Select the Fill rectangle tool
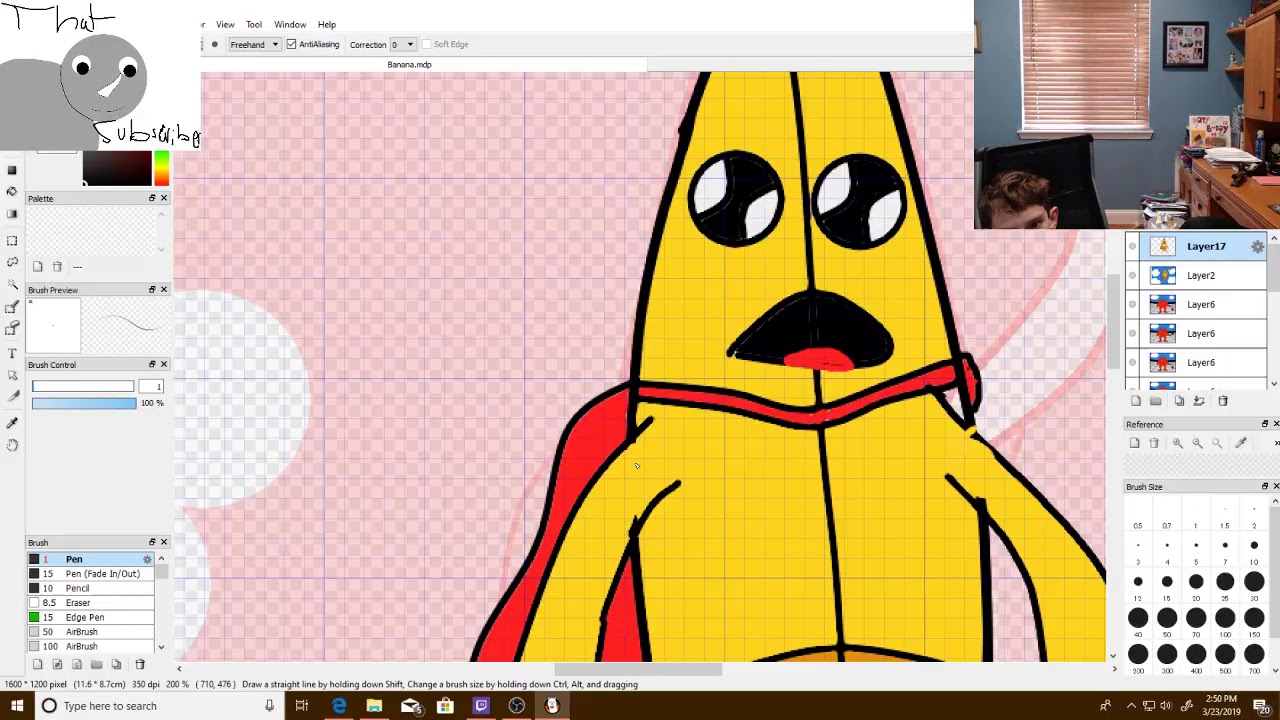The image size is (1280, 720). pyautogui.click(x=12, y=170)
